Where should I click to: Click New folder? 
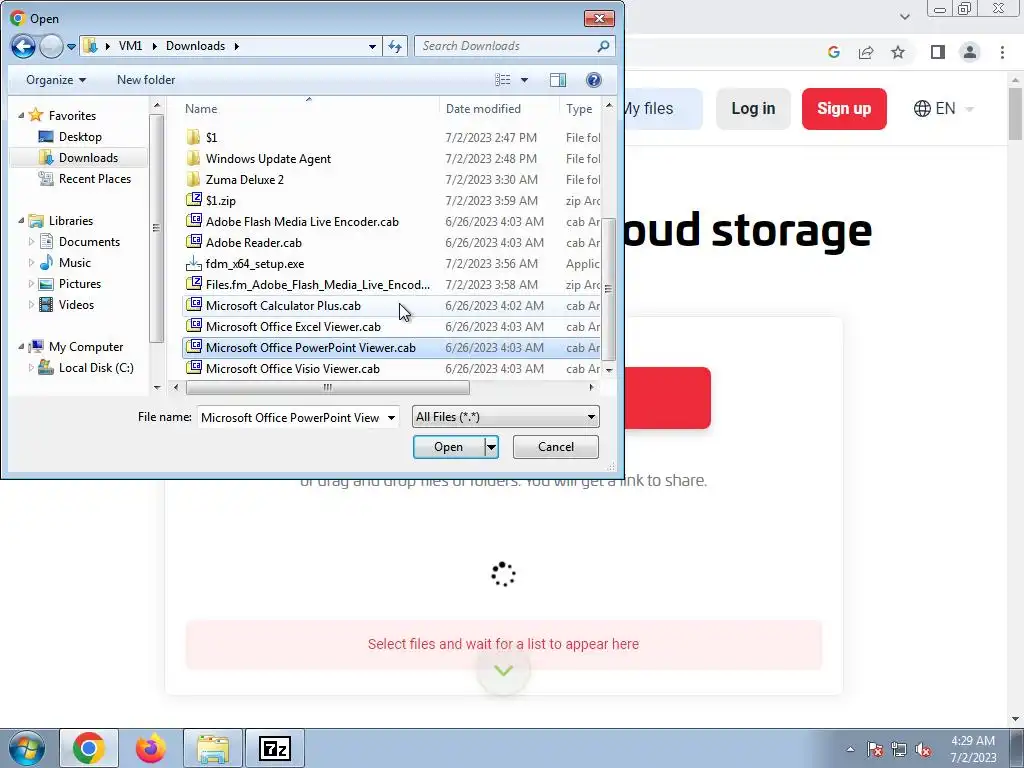click(x=146, y=80)
